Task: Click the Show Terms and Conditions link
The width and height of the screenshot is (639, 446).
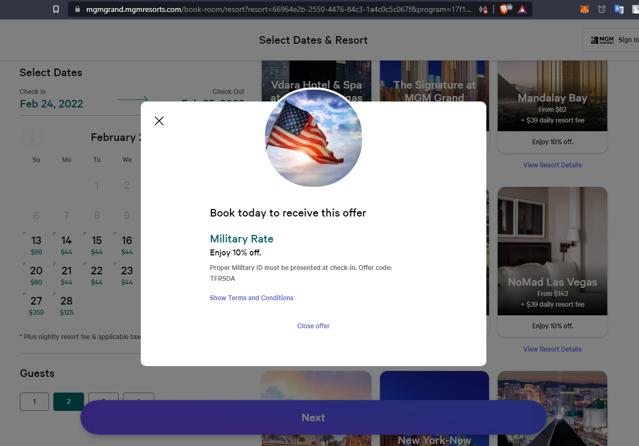Action: [x=251, y=298]
